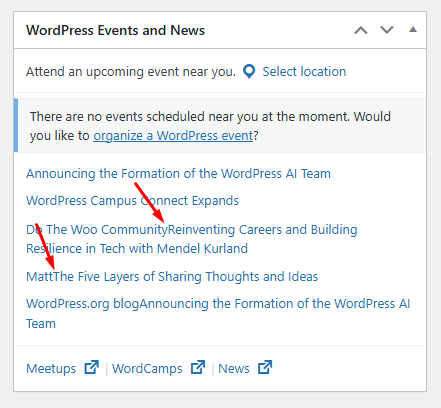
Task: Click the external link icon beside News
Action: (265, 367)
